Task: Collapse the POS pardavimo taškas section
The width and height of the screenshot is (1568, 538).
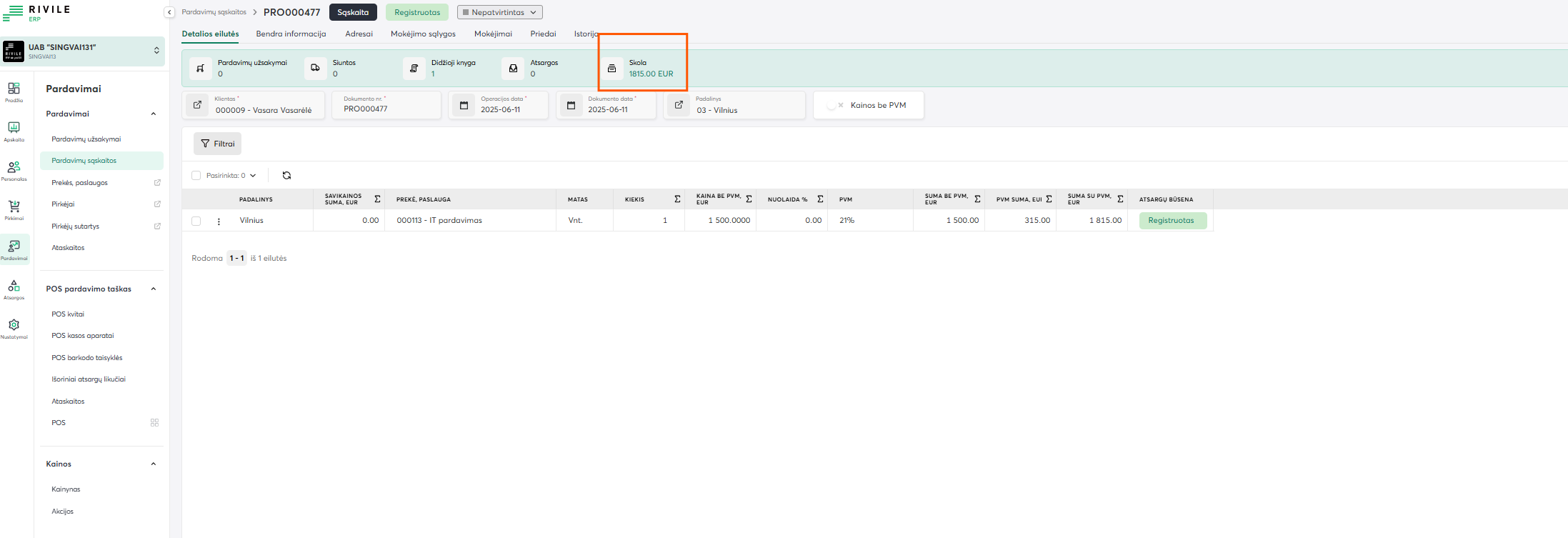Action: [154, 289]
